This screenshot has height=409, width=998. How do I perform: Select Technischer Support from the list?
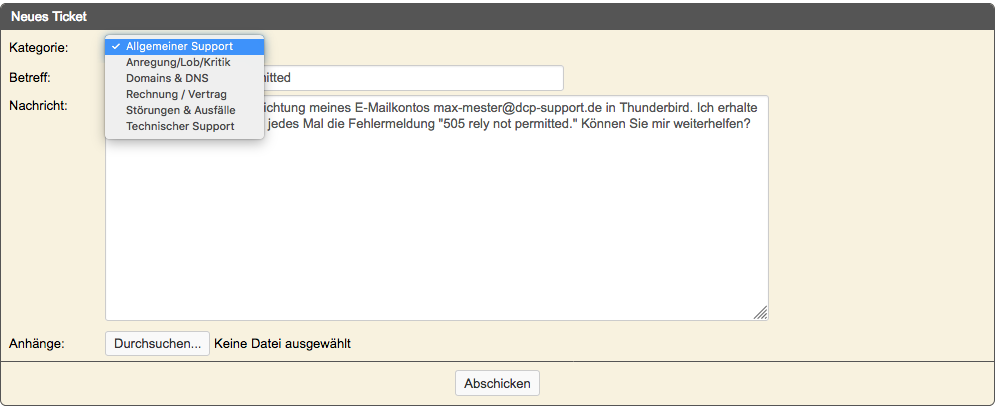coord(185,126)
